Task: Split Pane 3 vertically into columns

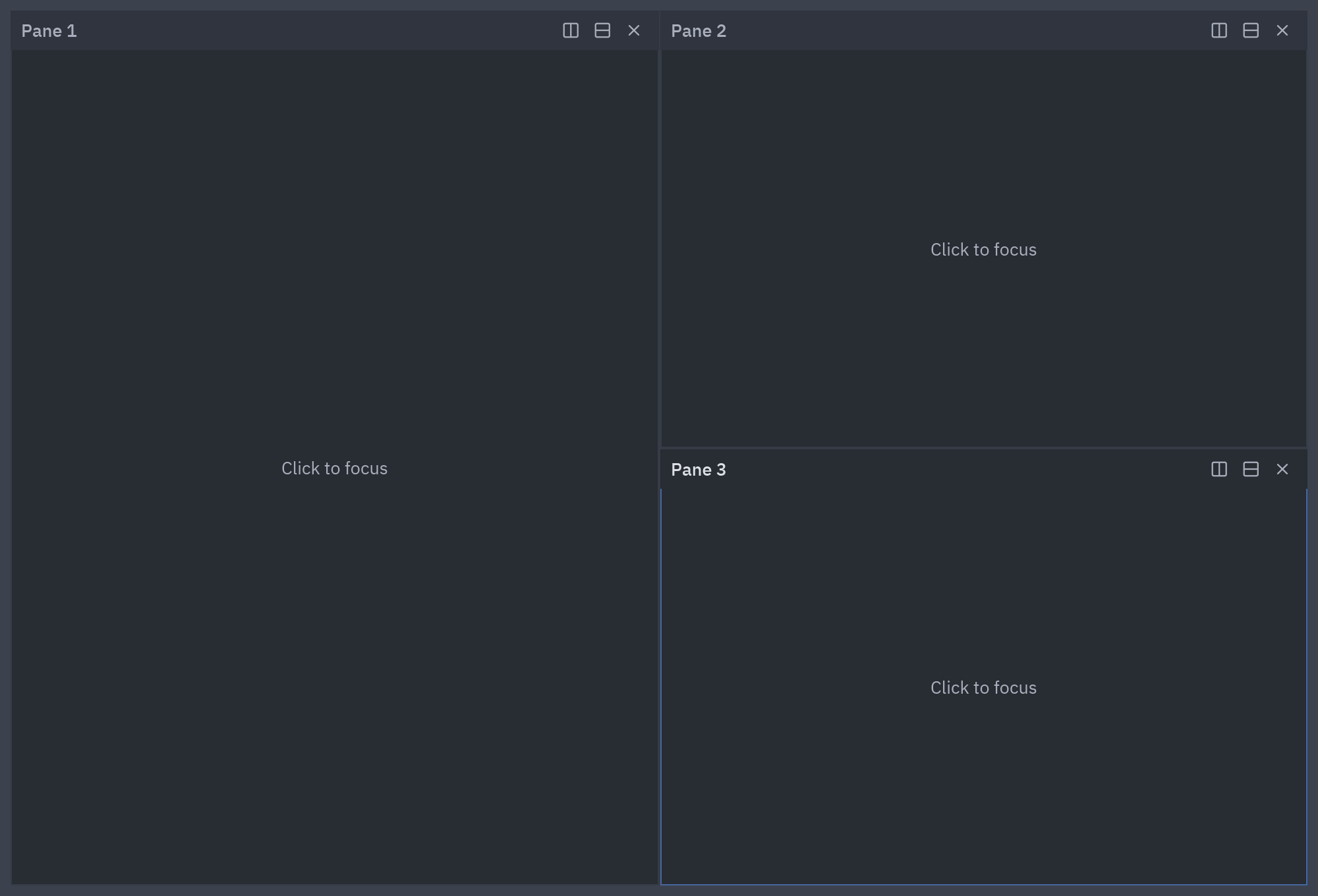Action: pyautogui.click(x=1219, y=469)
